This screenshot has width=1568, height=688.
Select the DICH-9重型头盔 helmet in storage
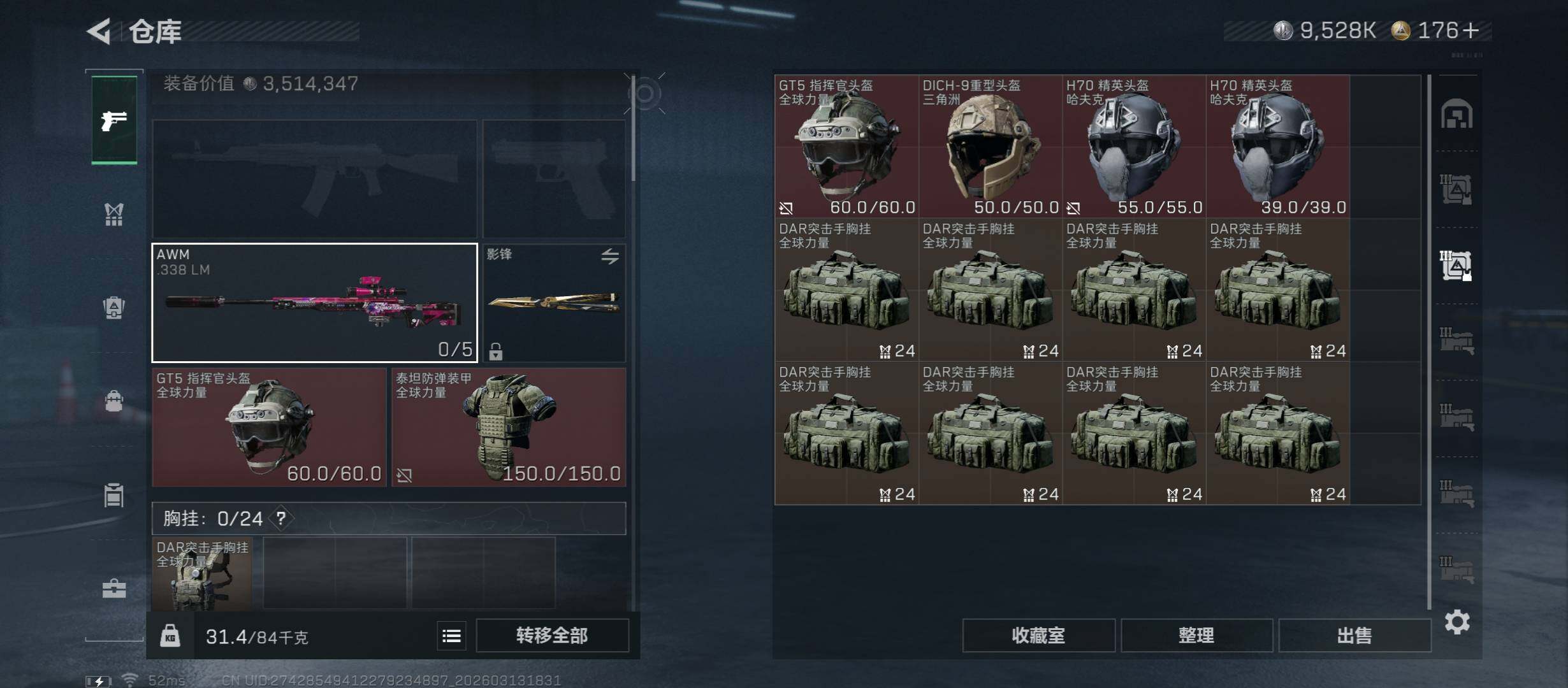[991, 147]
